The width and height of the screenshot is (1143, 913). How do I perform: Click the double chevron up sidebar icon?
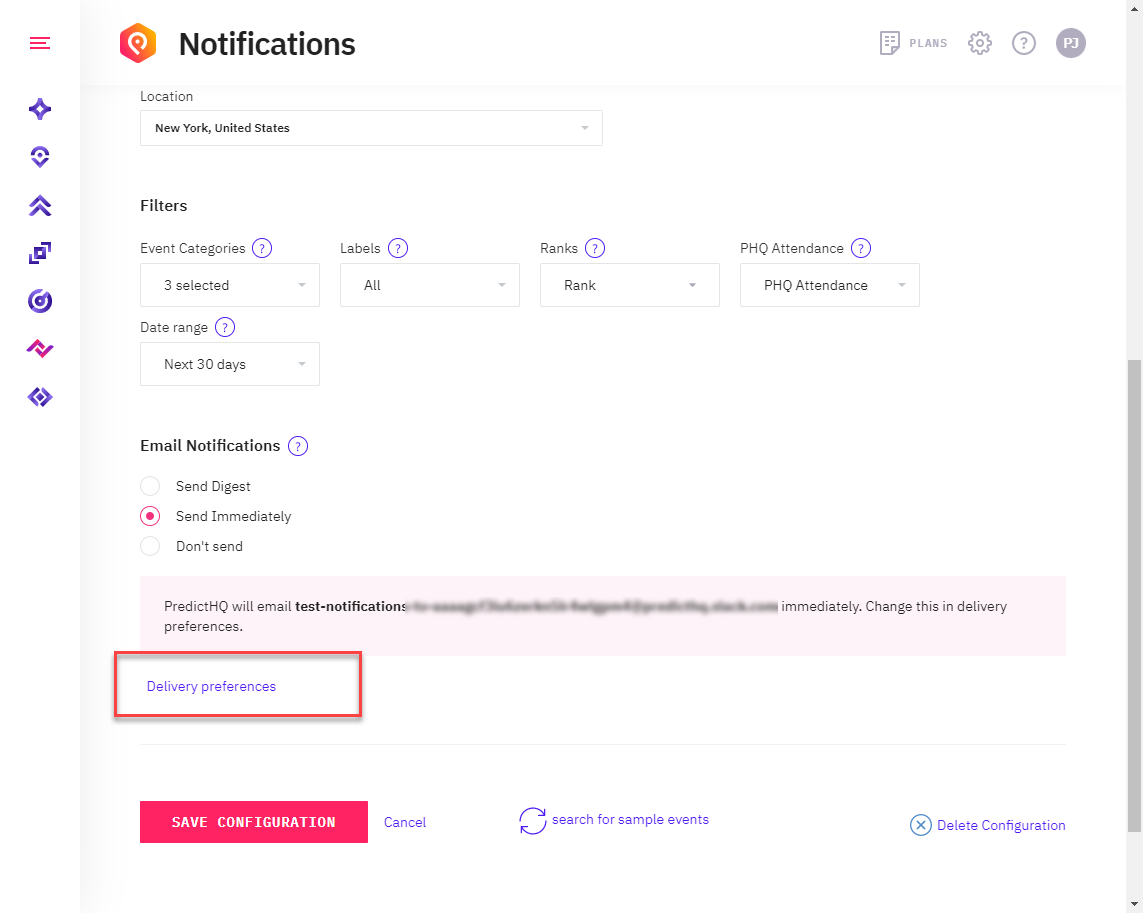[40, 205]
